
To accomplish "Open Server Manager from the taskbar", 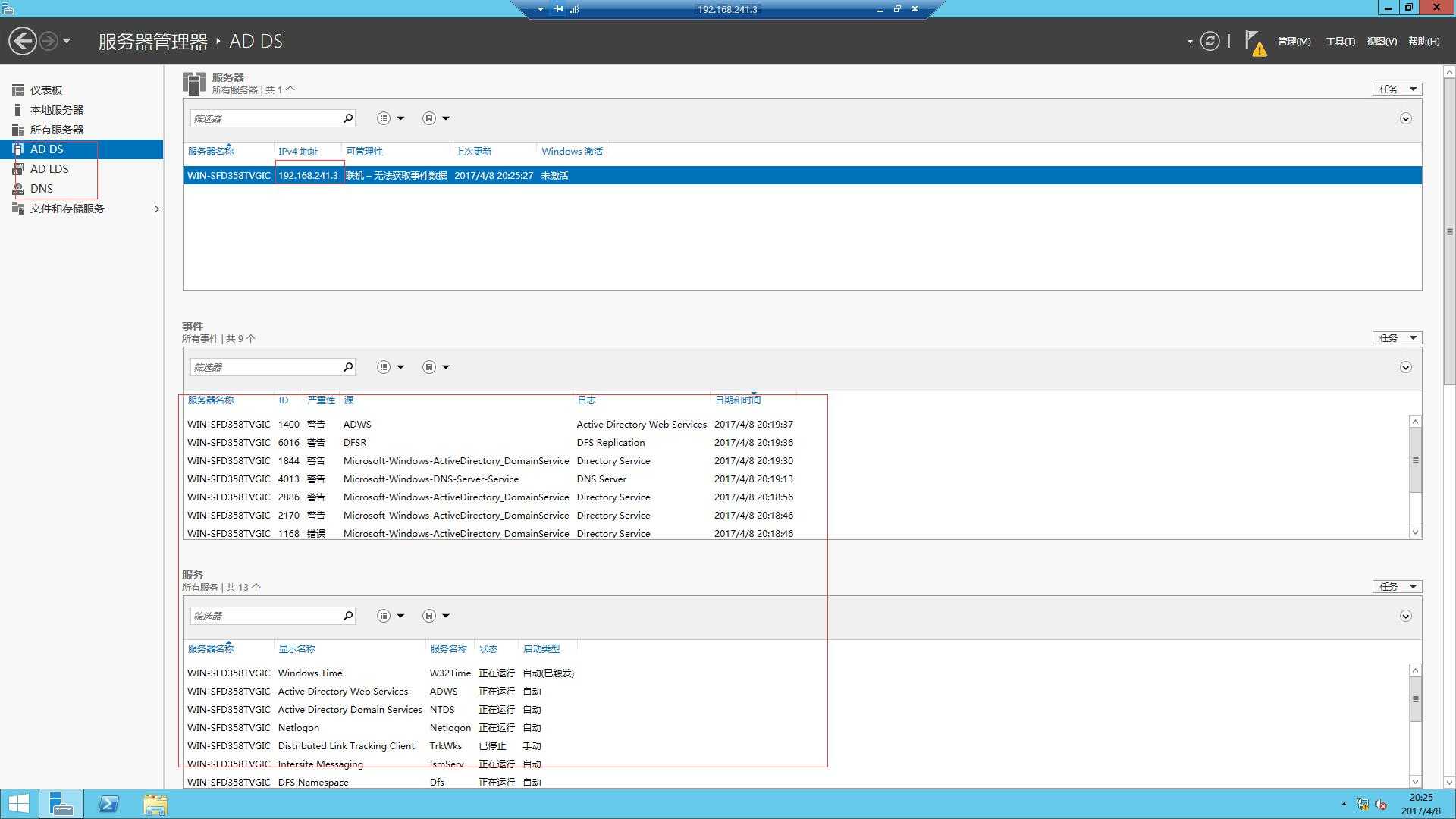I will [61, 804].
